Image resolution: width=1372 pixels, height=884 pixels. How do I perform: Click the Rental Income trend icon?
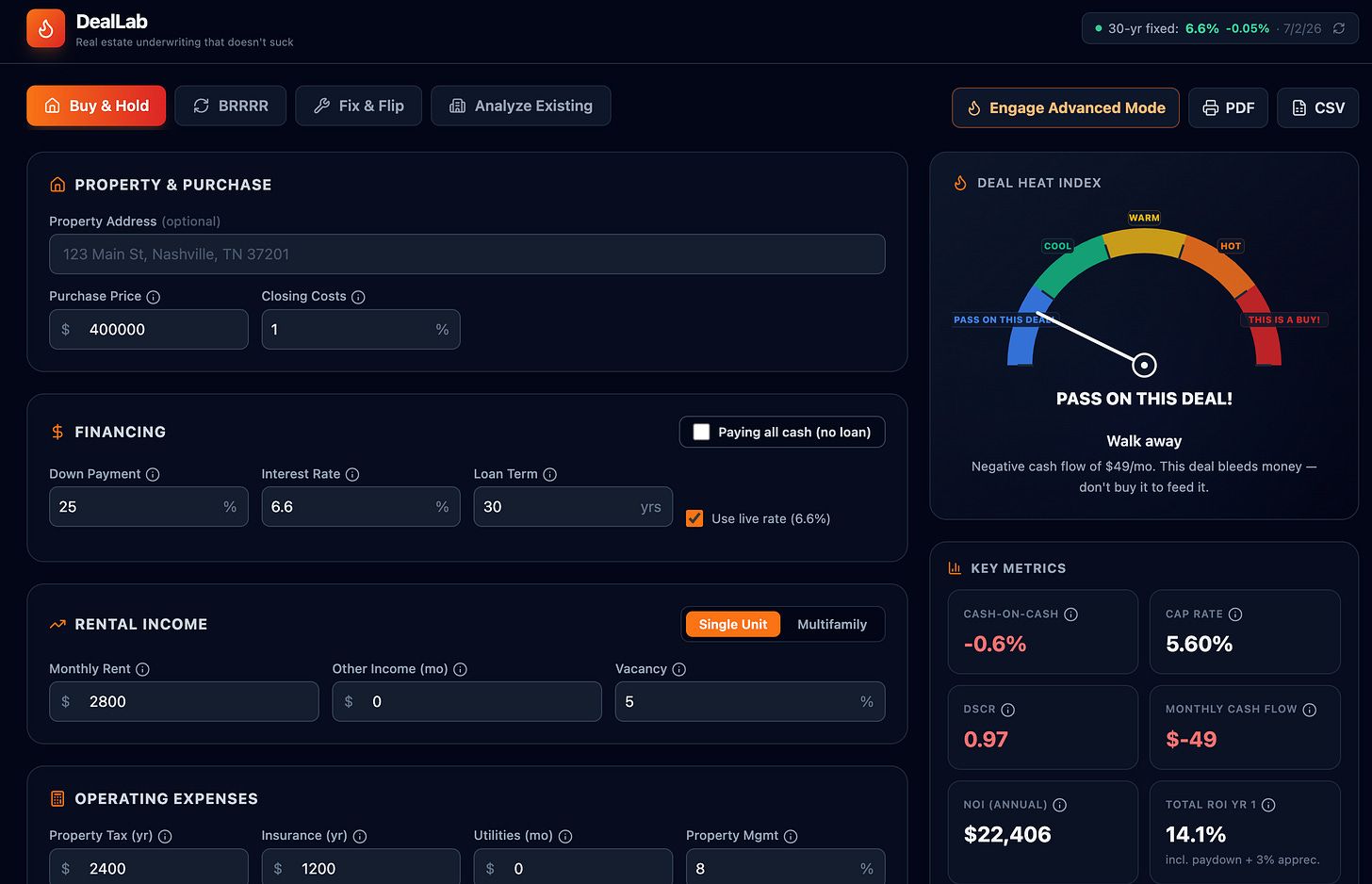57,624
